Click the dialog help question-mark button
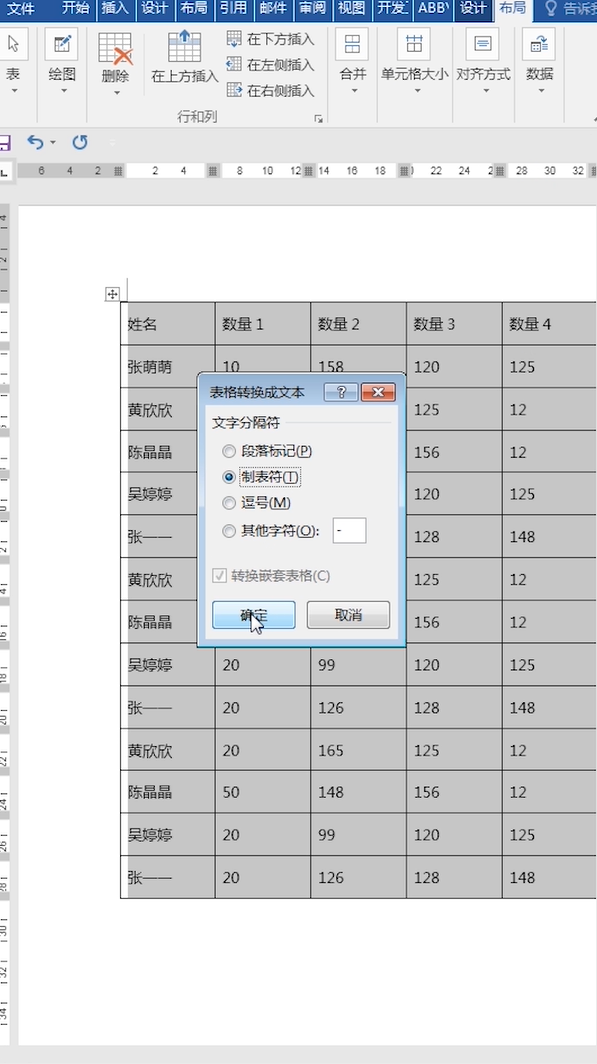This screenshot has width=597, height=1064. [x=341, y=392]
